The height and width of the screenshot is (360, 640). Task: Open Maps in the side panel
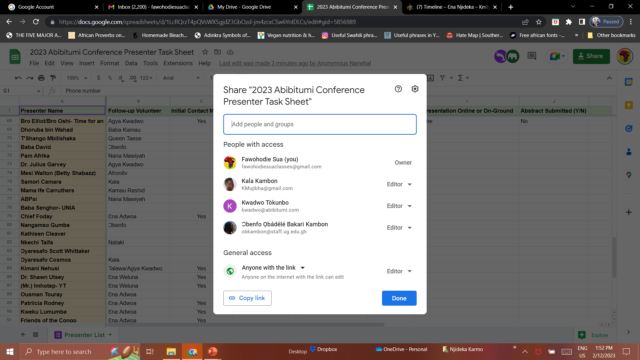(x=629, y=175)
